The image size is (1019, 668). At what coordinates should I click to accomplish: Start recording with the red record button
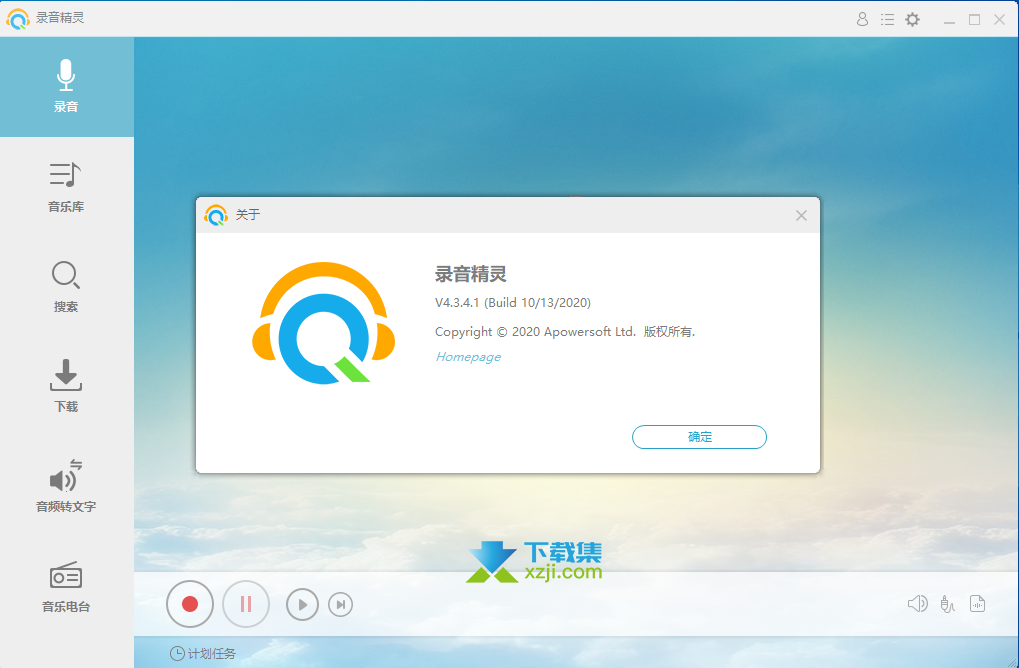pyautogui.click(x=190, y=604)
